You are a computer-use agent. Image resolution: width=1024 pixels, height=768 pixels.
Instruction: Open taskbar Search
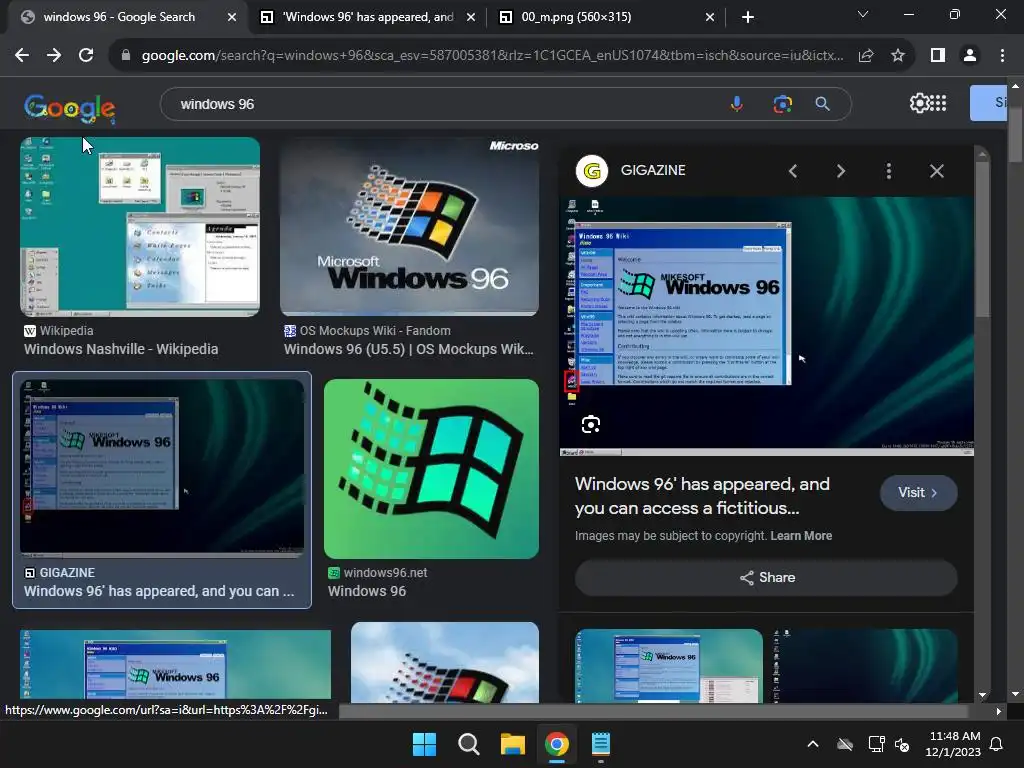(468, 744)
